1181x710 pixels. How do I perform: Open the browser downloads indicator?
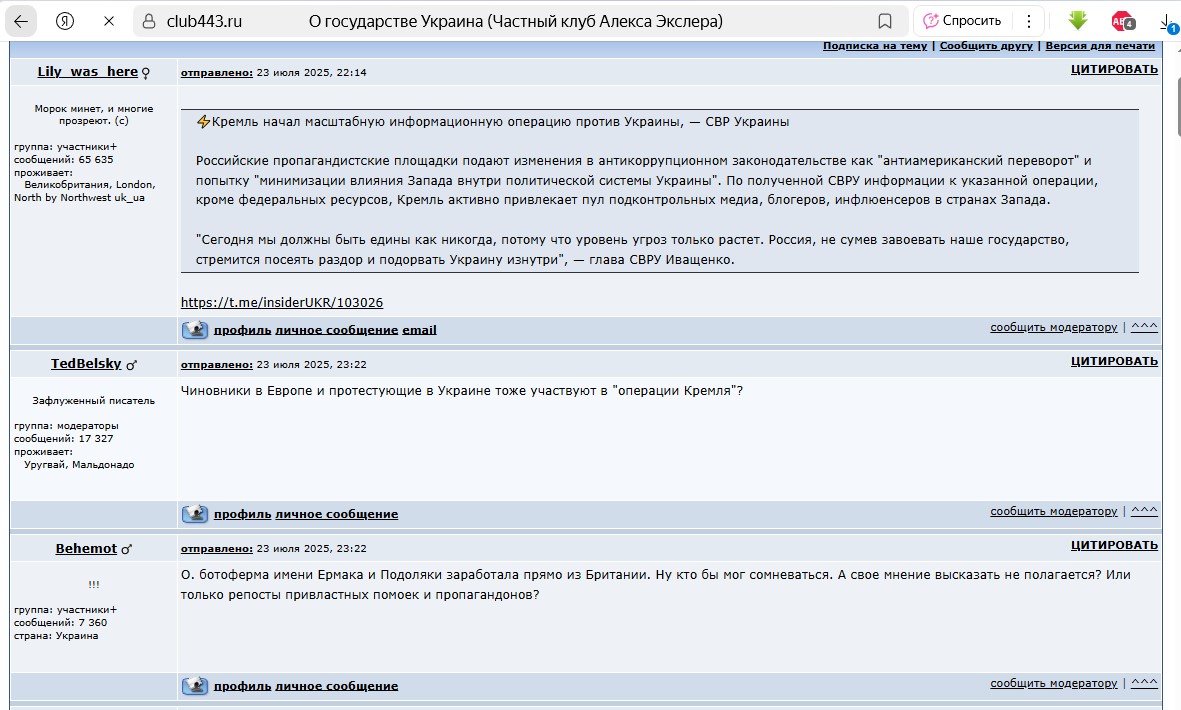(x=1170, y=23)
